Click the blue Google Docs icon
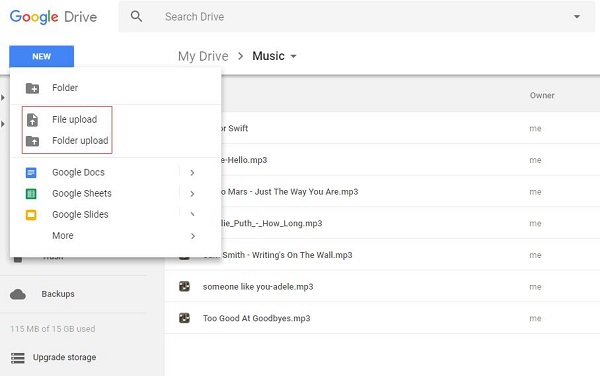The image size is (600, 376). point(31,173)
